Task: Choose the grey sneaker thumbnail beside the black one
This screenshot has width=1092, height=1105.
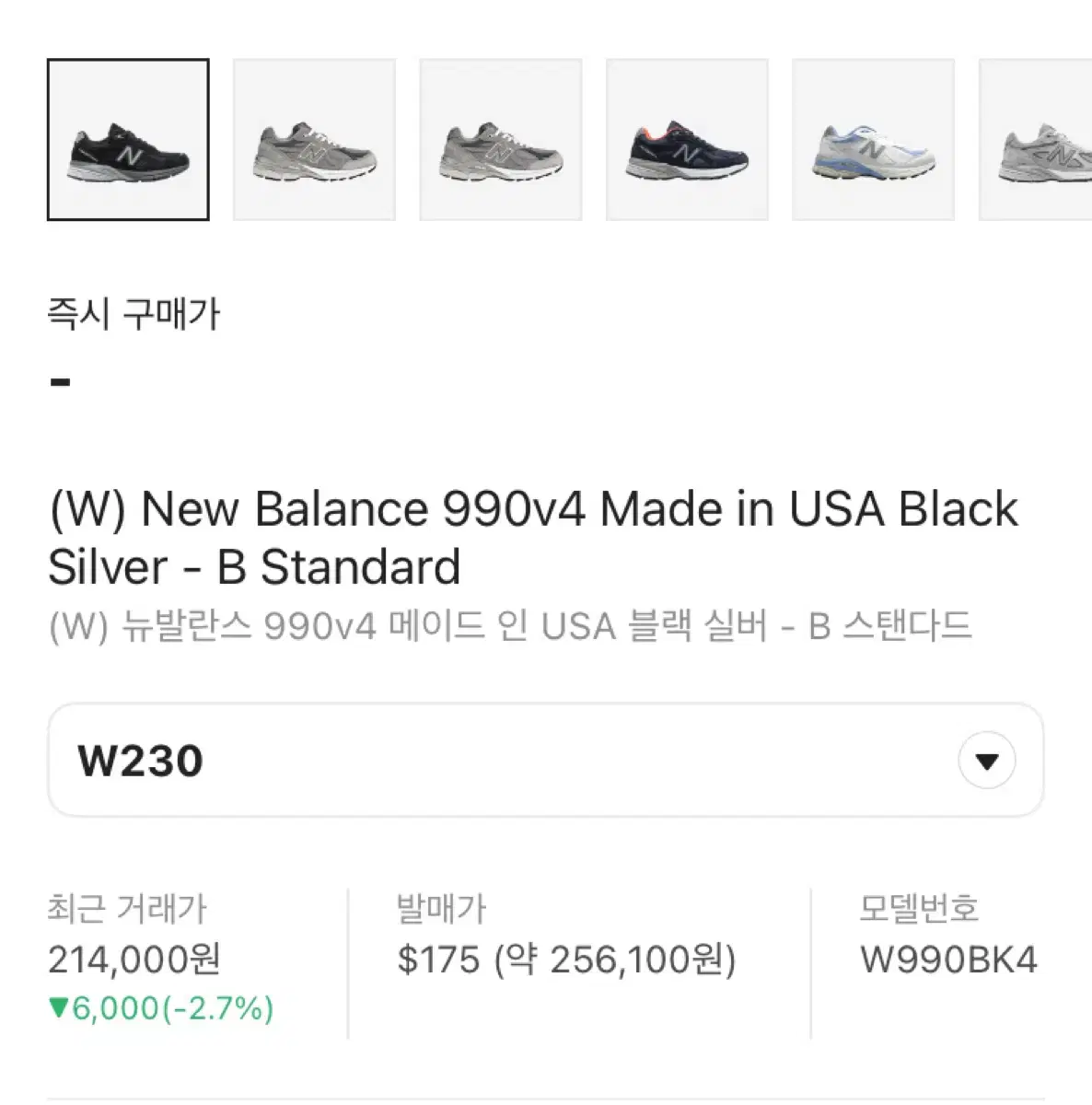Action: click(x=314, y=140)
